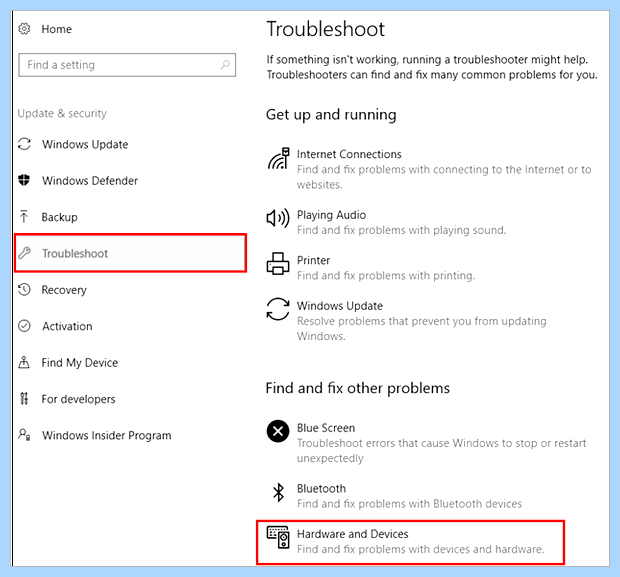Select the Blue Screen troubleshooter
Screen dimensions: 620x577
click(326, 428)
